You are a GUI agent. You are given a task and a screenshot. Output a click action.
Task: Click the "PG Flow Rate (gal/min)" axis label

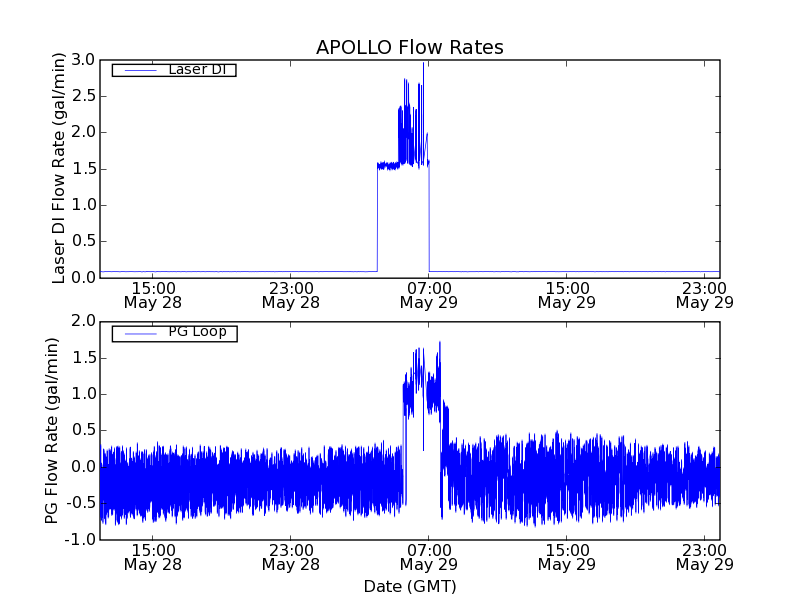(x=52, y=430)
